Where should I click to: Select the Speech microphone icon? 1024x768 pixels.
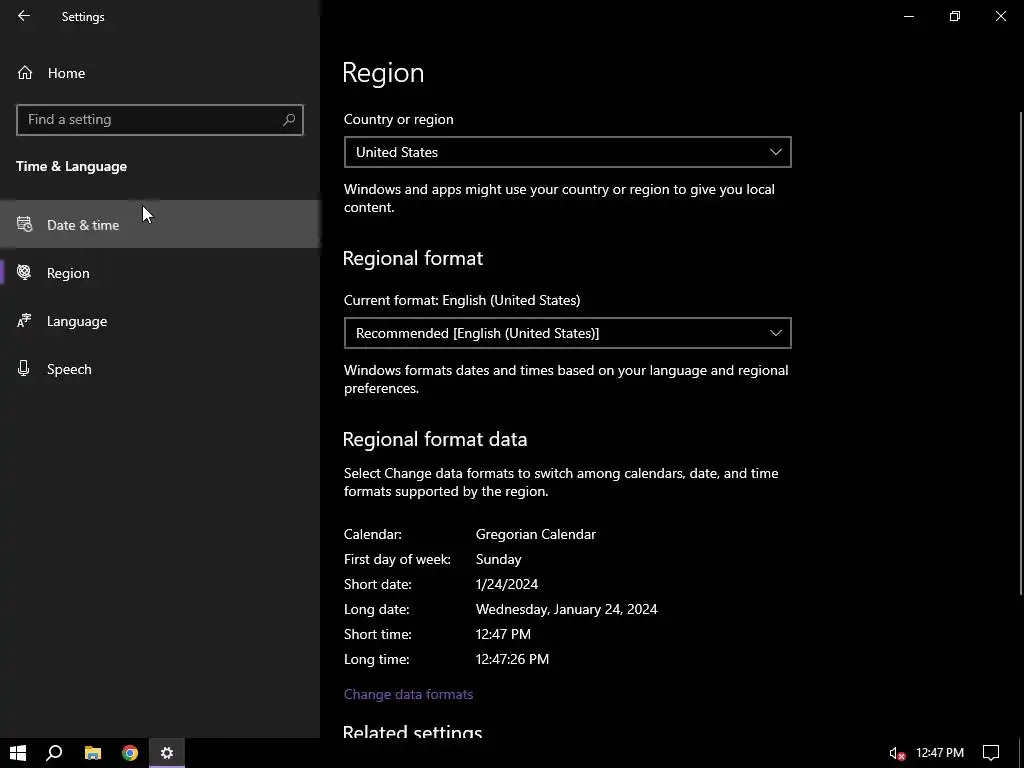[x=24, y=368]
